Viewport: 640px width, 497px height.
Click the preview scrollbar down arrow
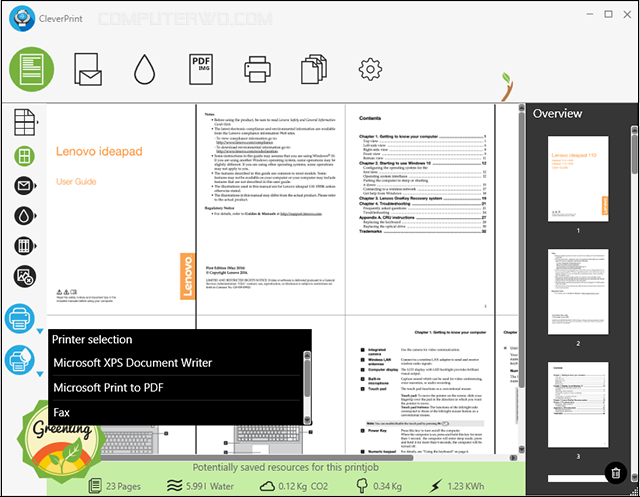pos(522,449)
